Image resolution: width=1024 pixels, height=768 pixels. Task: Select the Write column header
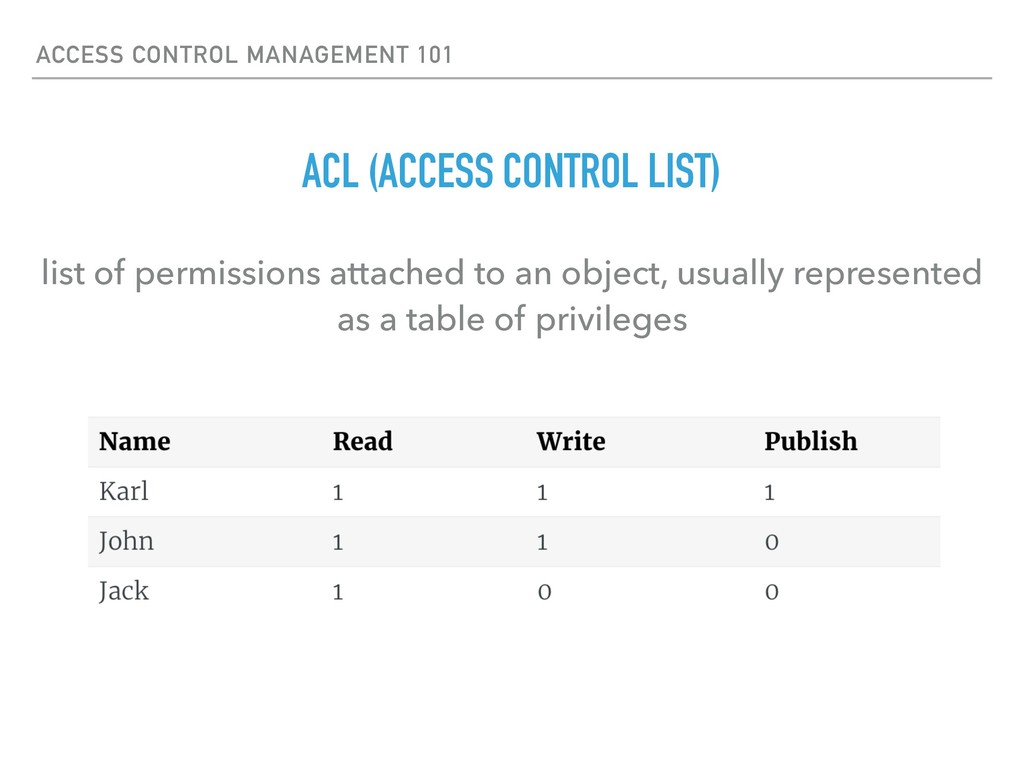(x=570, y=441)
